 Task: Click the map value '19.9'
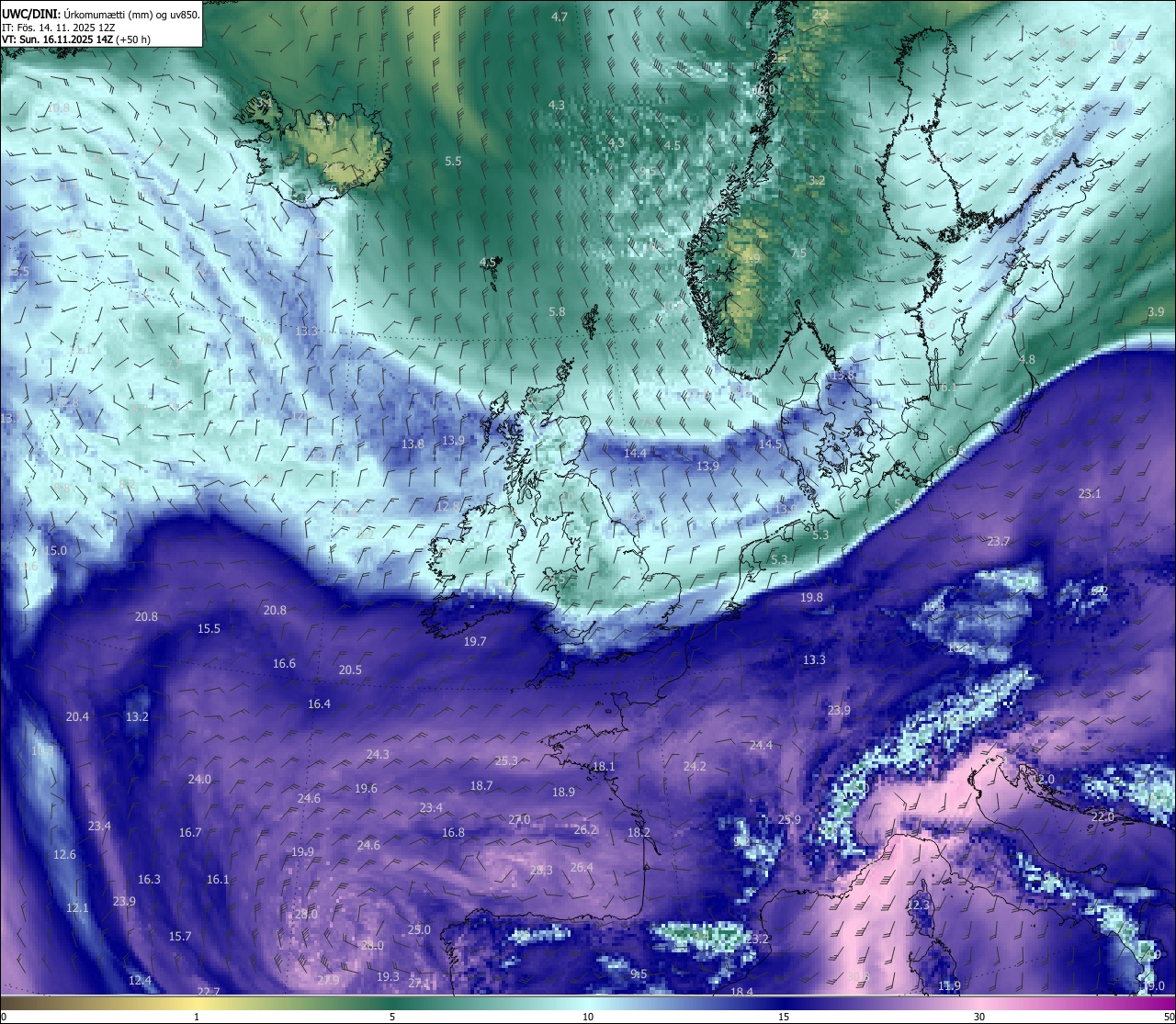pyautogui.click(x=302, y=851)
